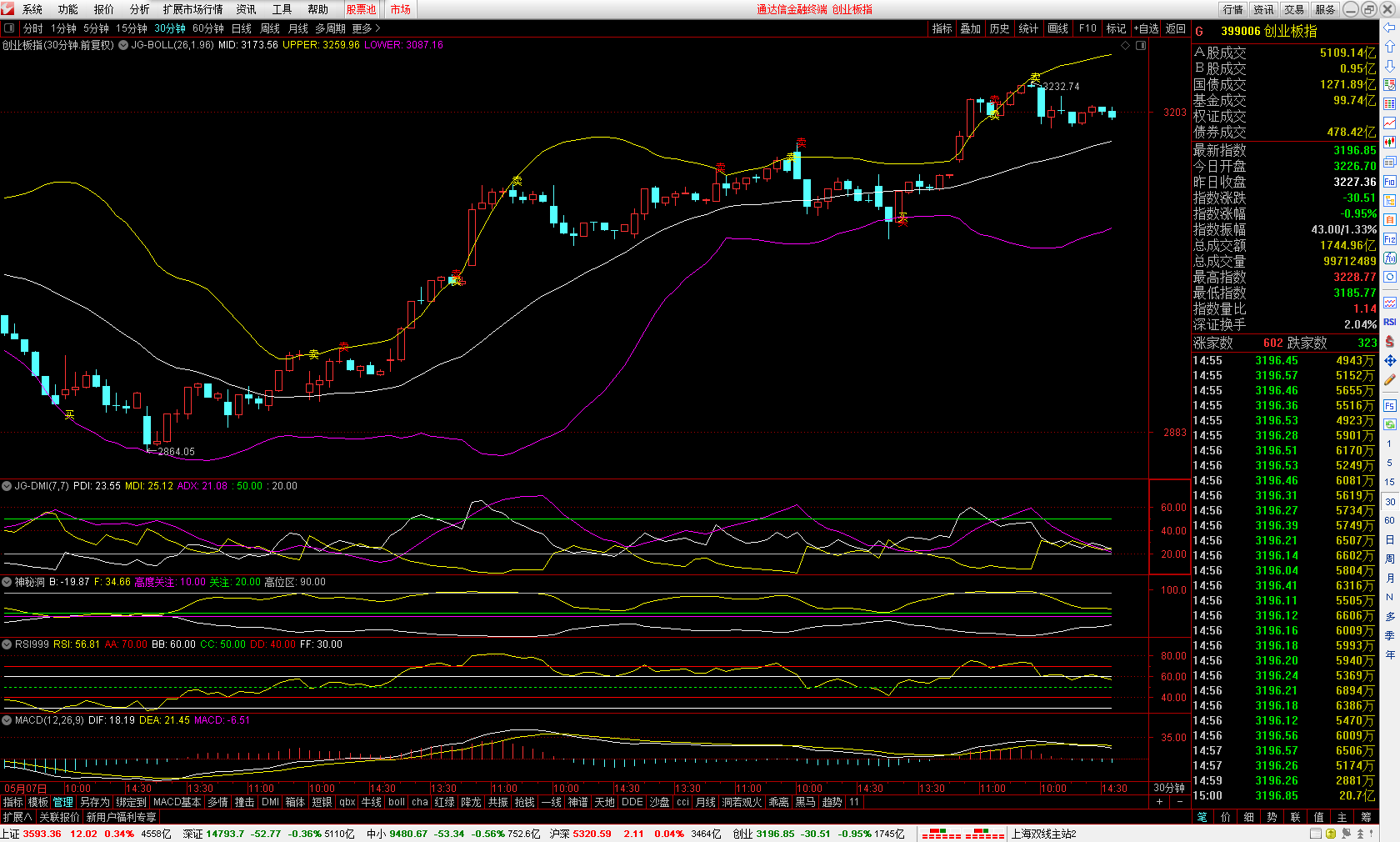The height and width of the screenshot is (842, 1400).
Task: Select the 周 weekly period in the right sidebar
Action: (1389, 559)
